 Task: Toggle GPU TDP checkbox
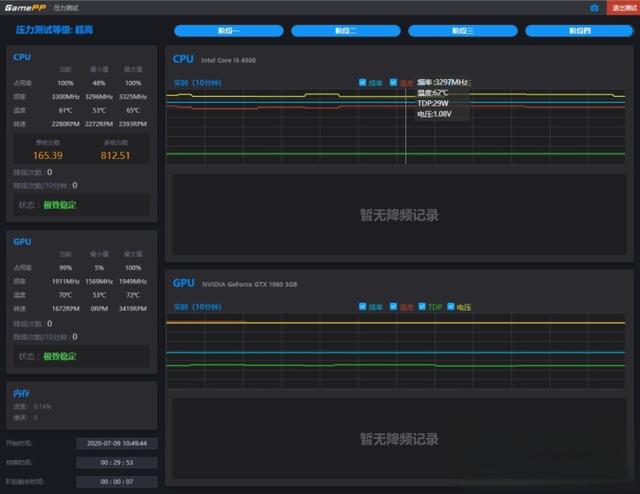(x=423, y=306)
